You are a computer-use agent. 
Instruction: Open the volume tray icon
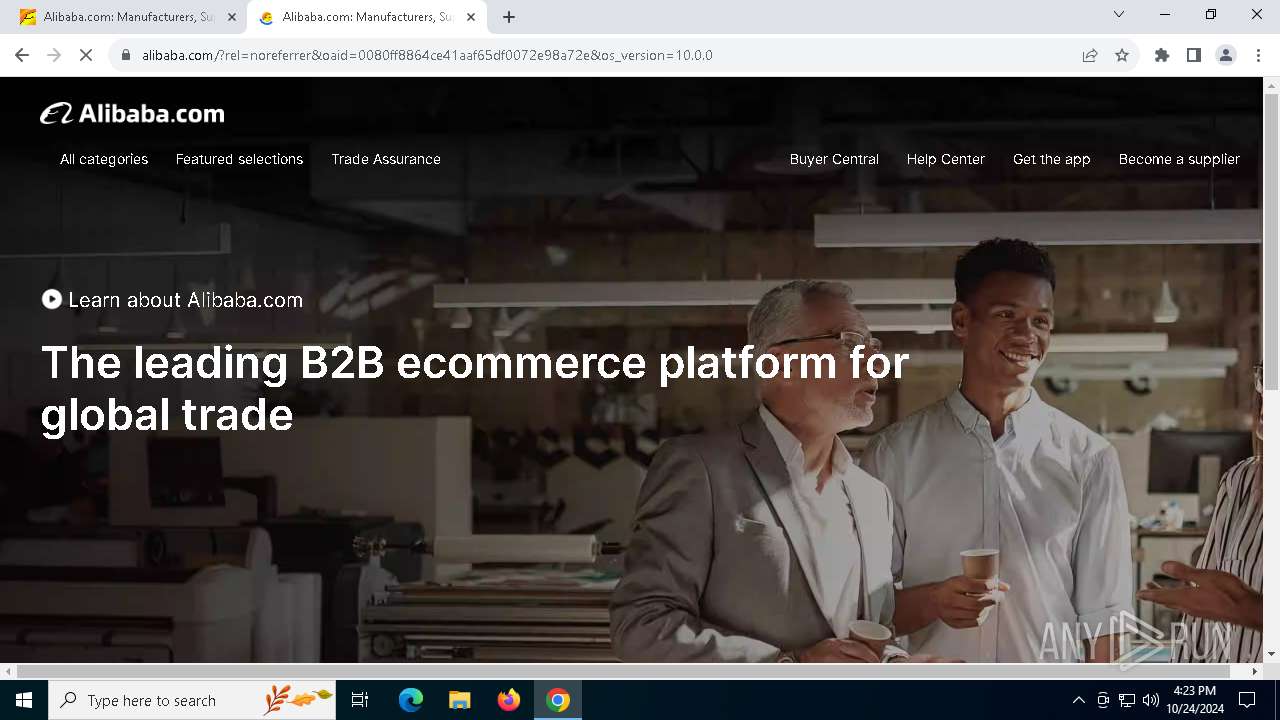1151,700
